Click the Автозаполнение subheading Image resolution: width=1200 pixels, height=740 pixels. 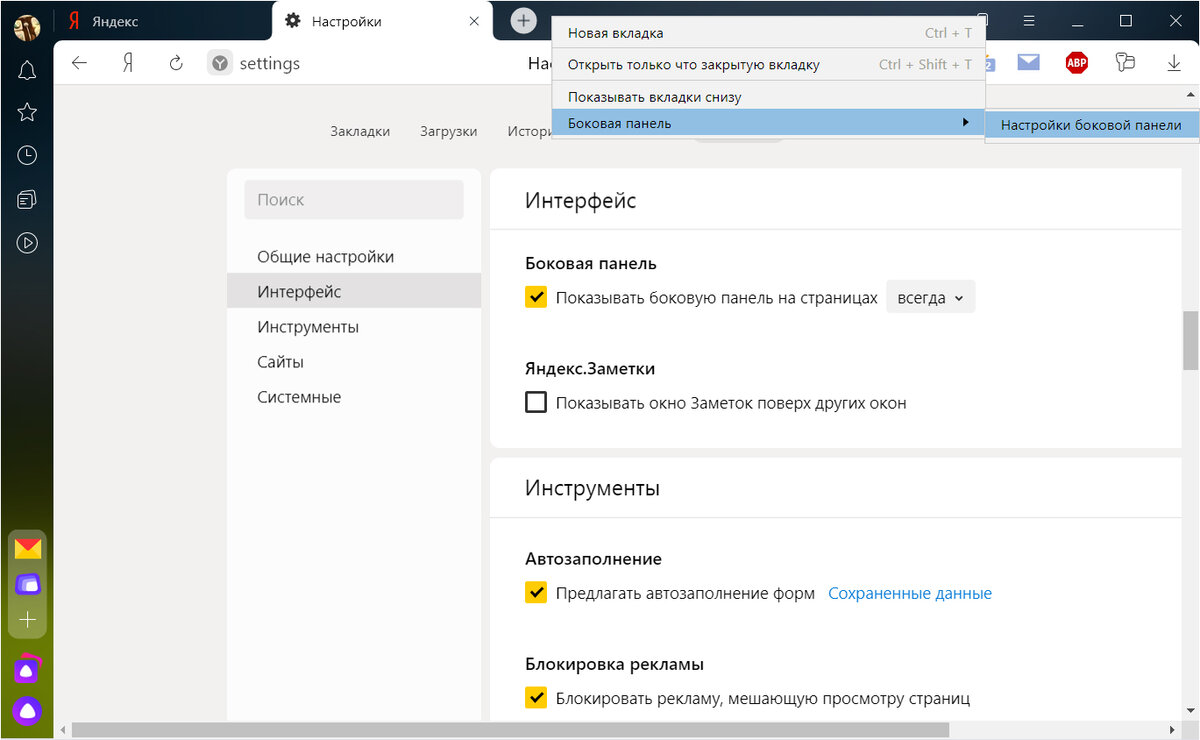[593, 559]
